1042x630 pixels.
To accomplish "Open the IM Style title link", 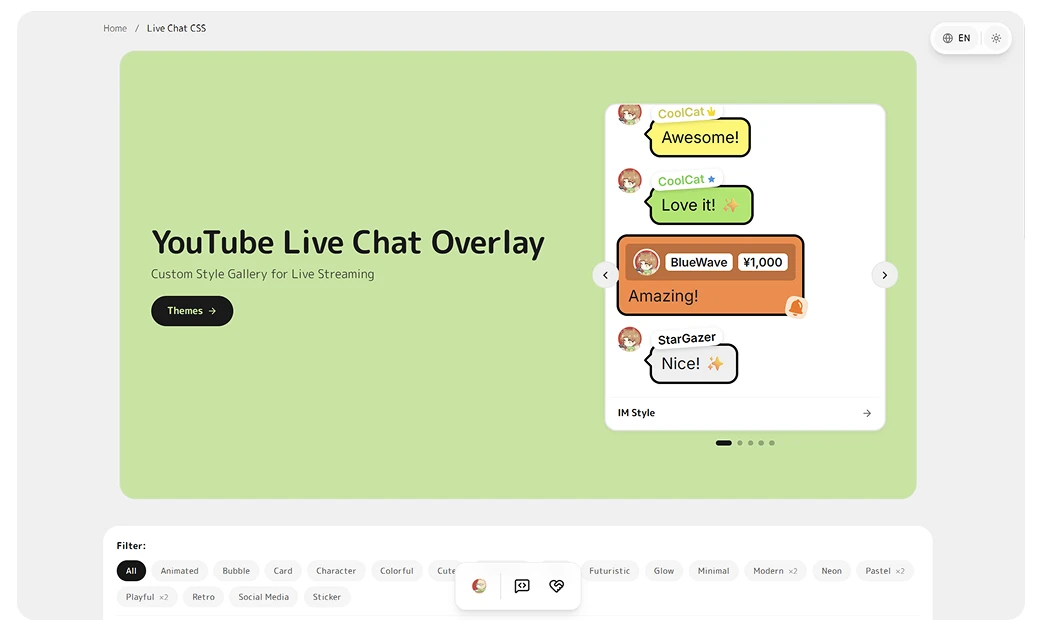I will pos(636,413).
